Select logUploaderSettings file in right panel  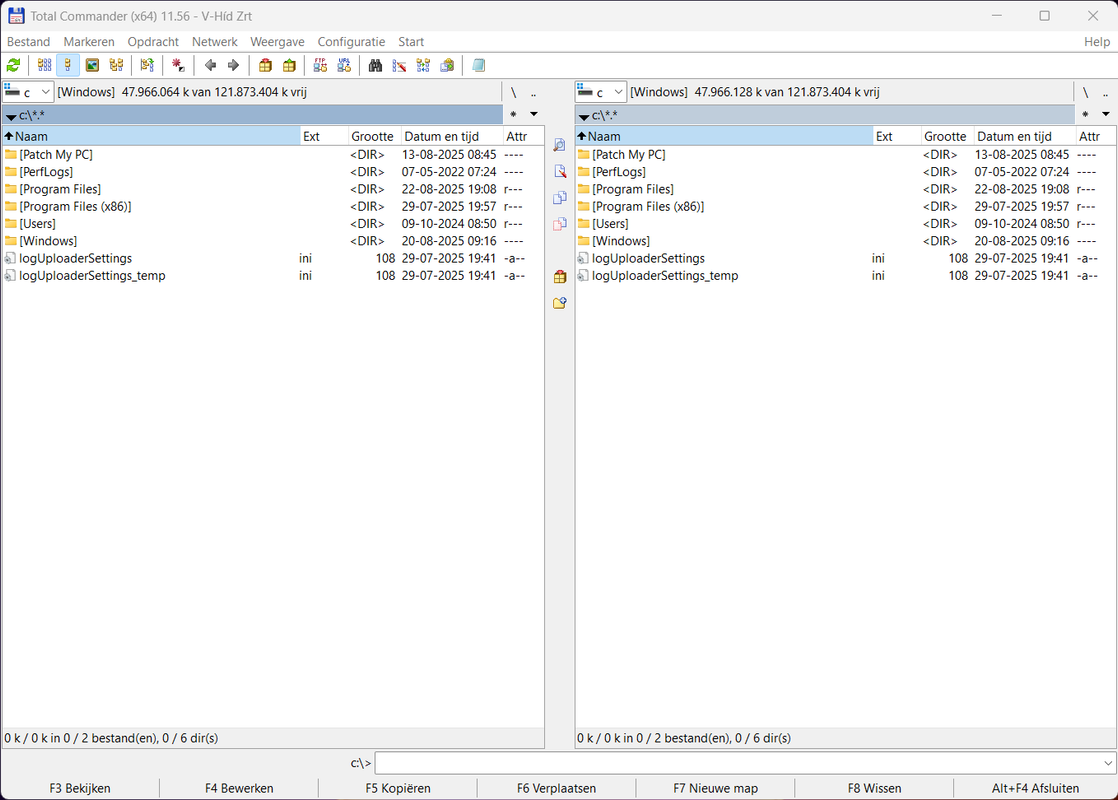pyautogui.click(x=846, y=258)
